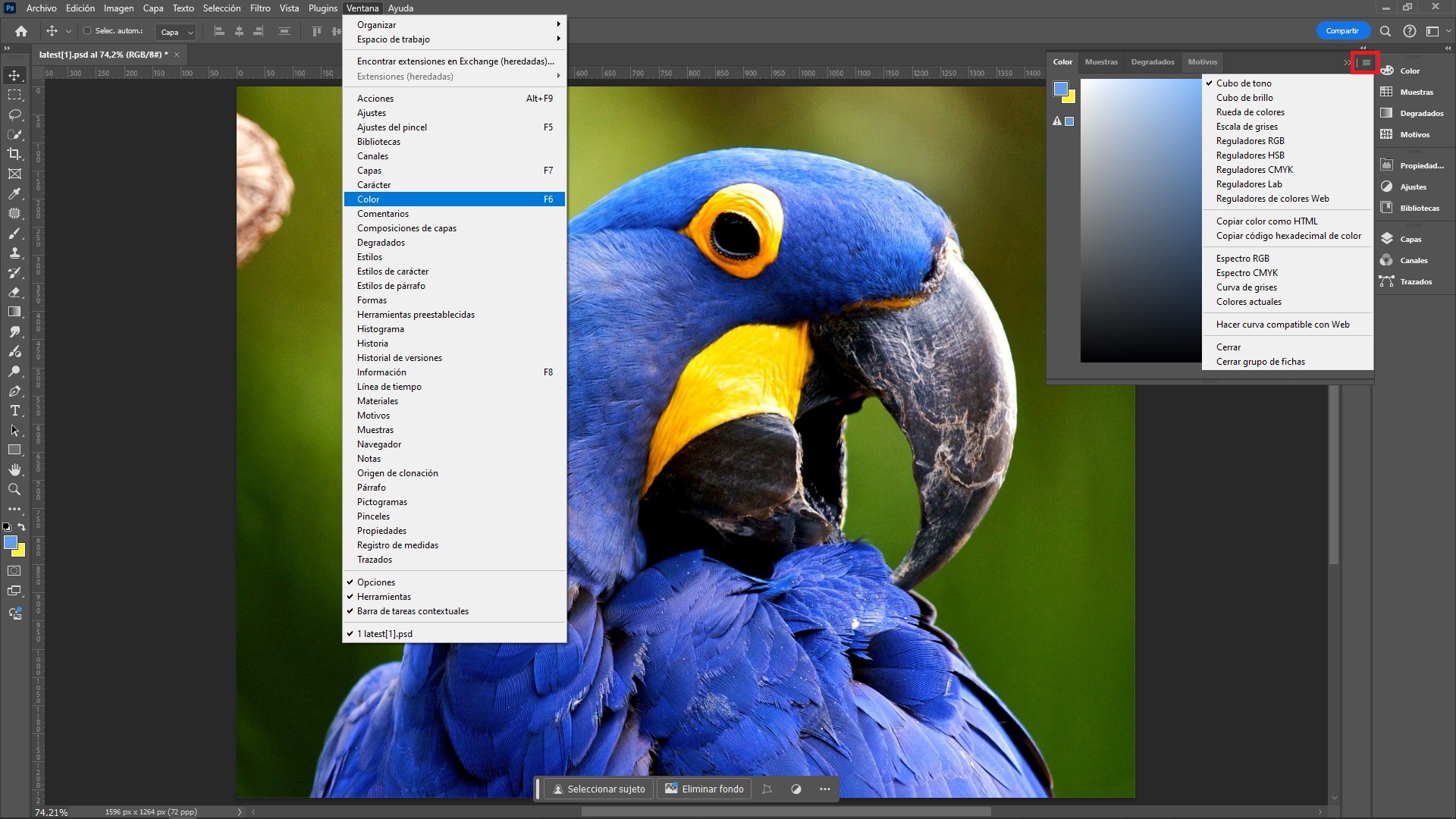
Task: Select the Zoom tool
Action: click(14, 490)
